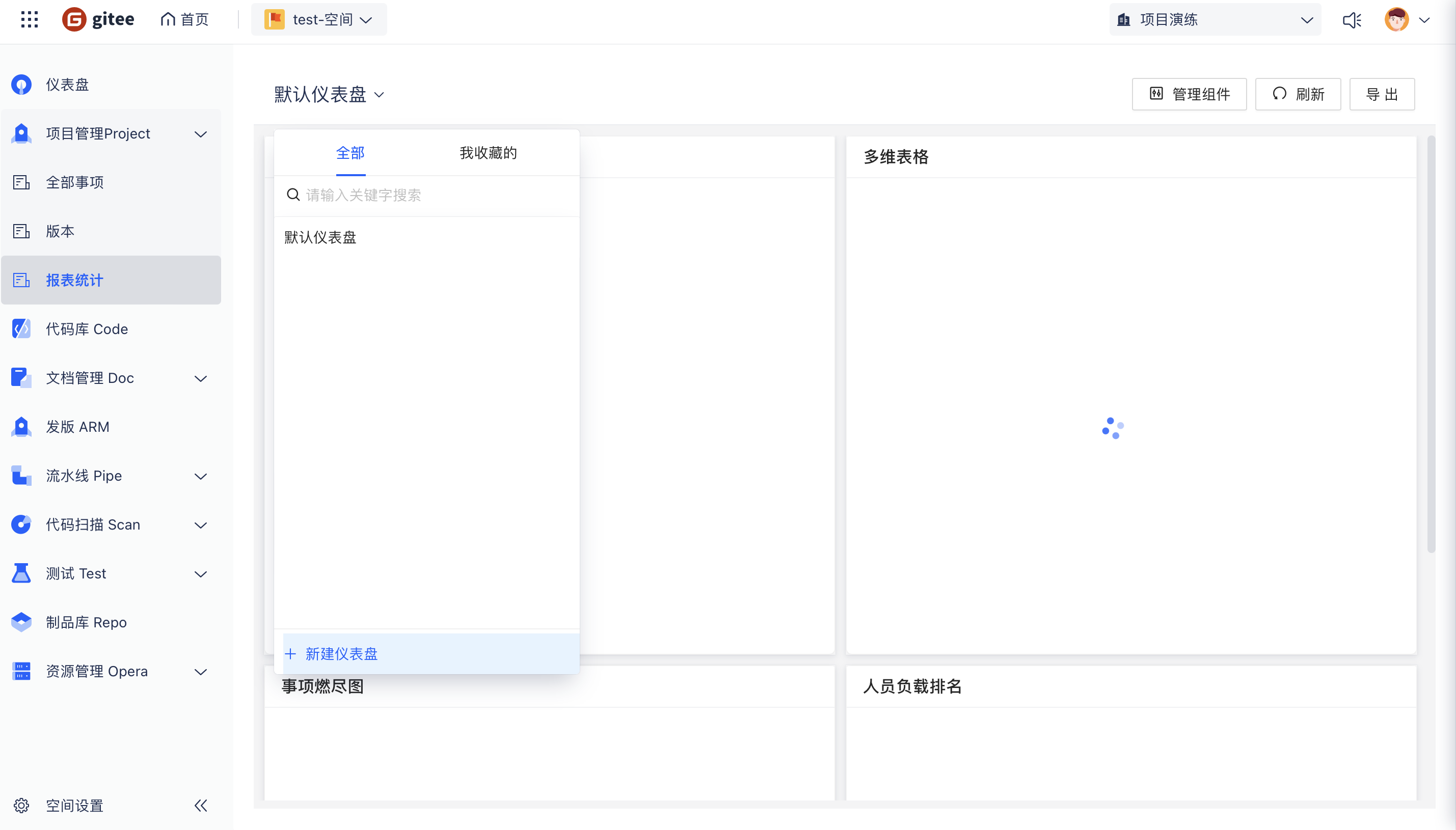Viewport: 1456px width, 830px height.
Task: Open the apps grid menu icon
Action: point(29,19)
